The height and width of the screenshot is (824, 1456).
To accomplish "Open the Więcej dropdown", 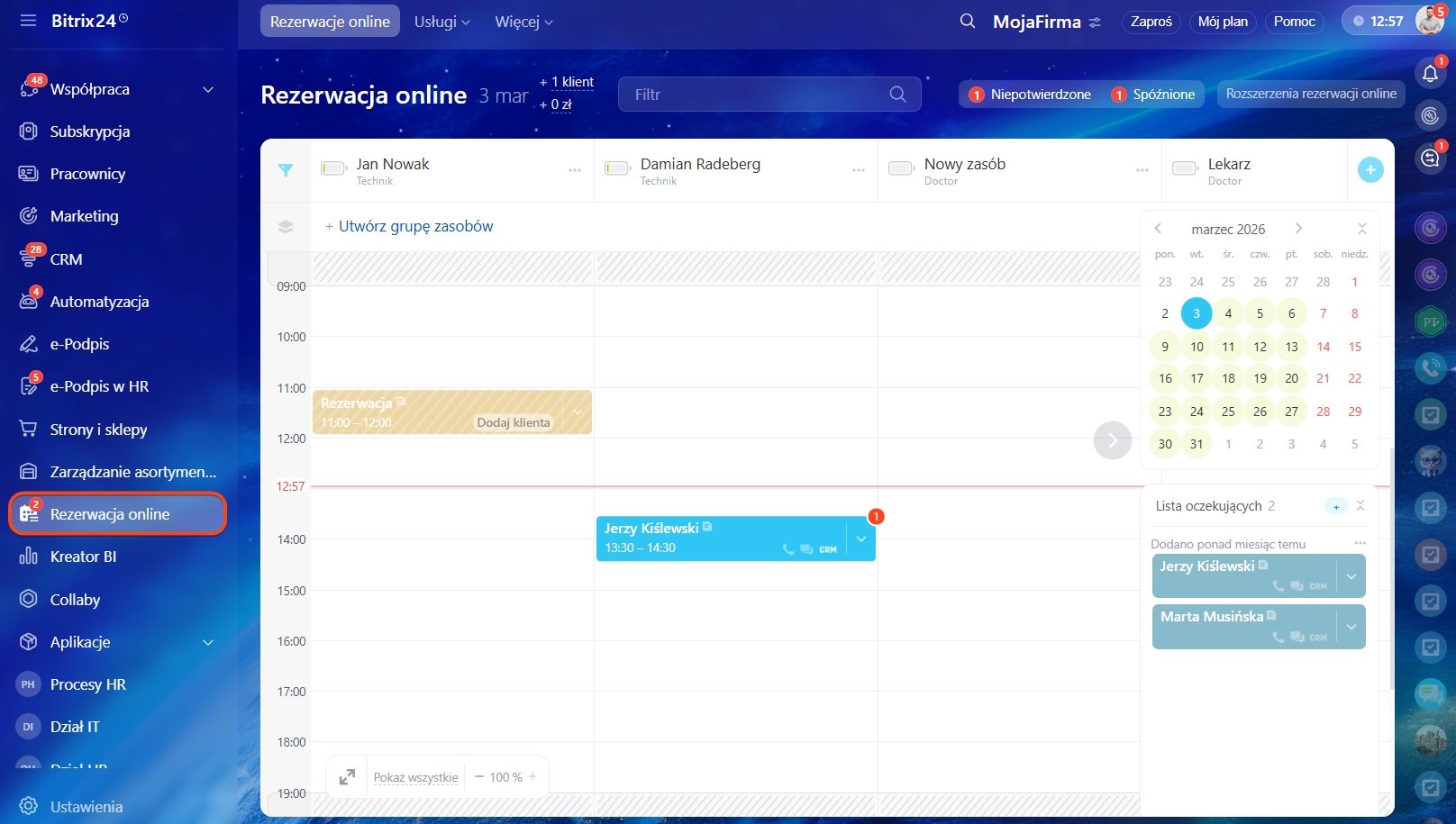I will tap(523, 22).
